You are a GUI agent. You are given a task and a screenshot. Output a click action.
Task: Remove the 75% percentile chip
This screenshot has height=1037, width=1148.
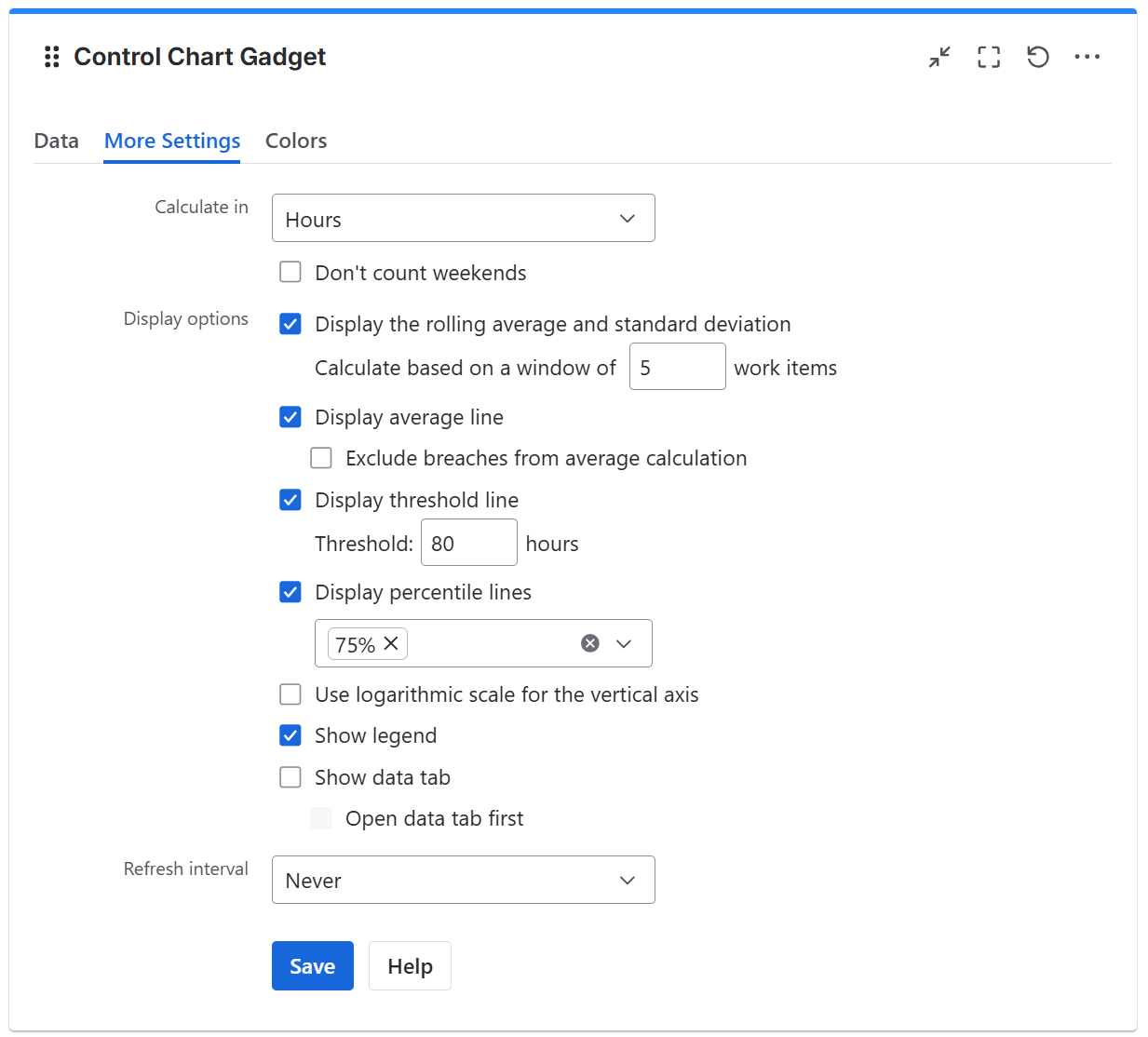point(391,643)
